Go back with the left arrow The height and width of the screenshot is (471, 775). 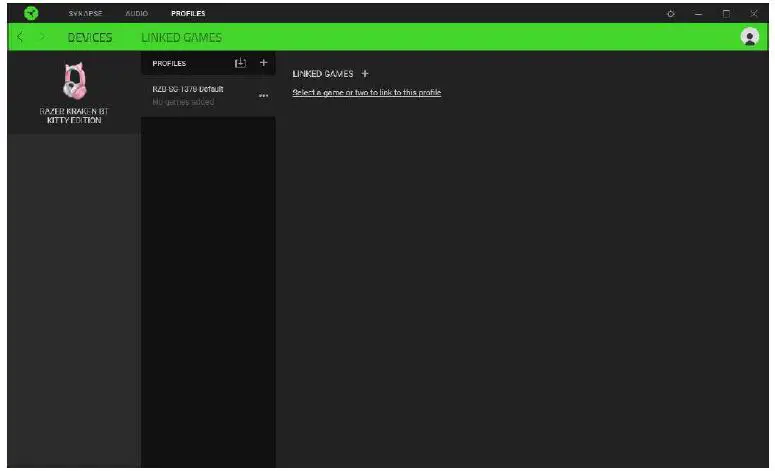click(20, 37)
